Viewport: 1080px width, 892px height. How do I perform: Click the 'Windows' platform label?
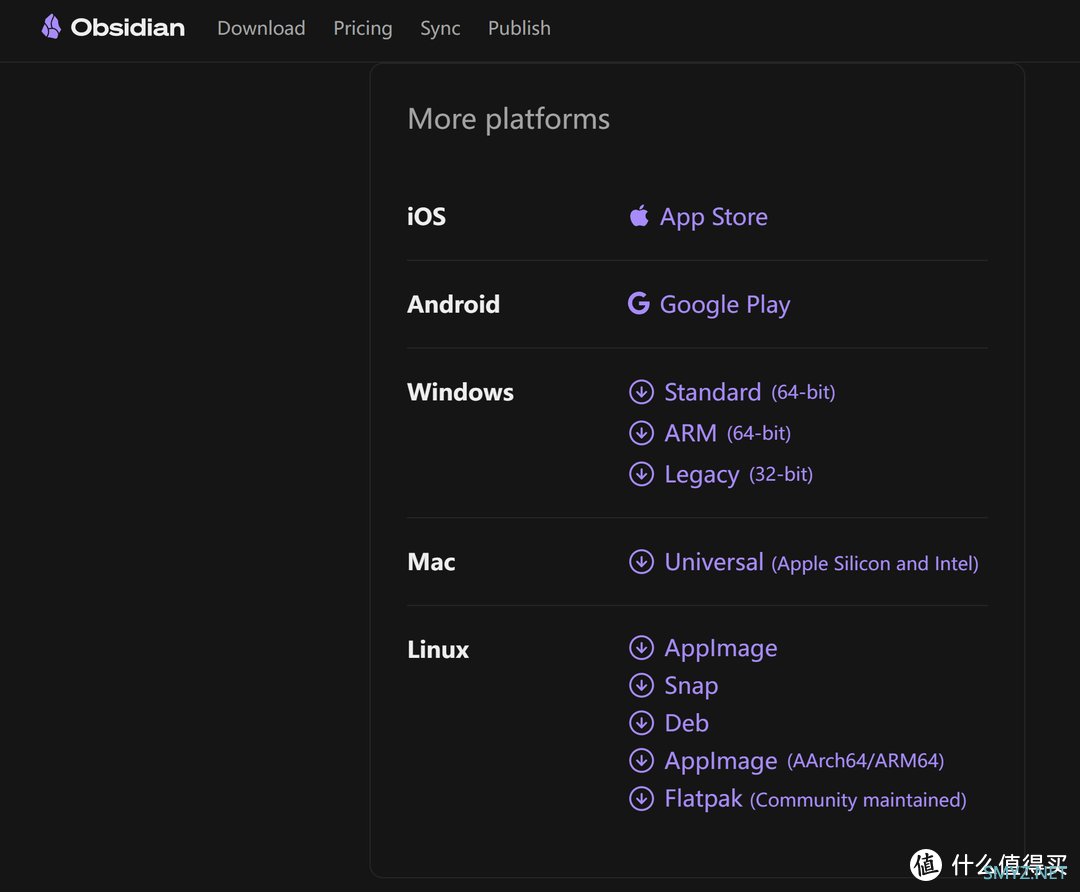(x=460, y=392)
